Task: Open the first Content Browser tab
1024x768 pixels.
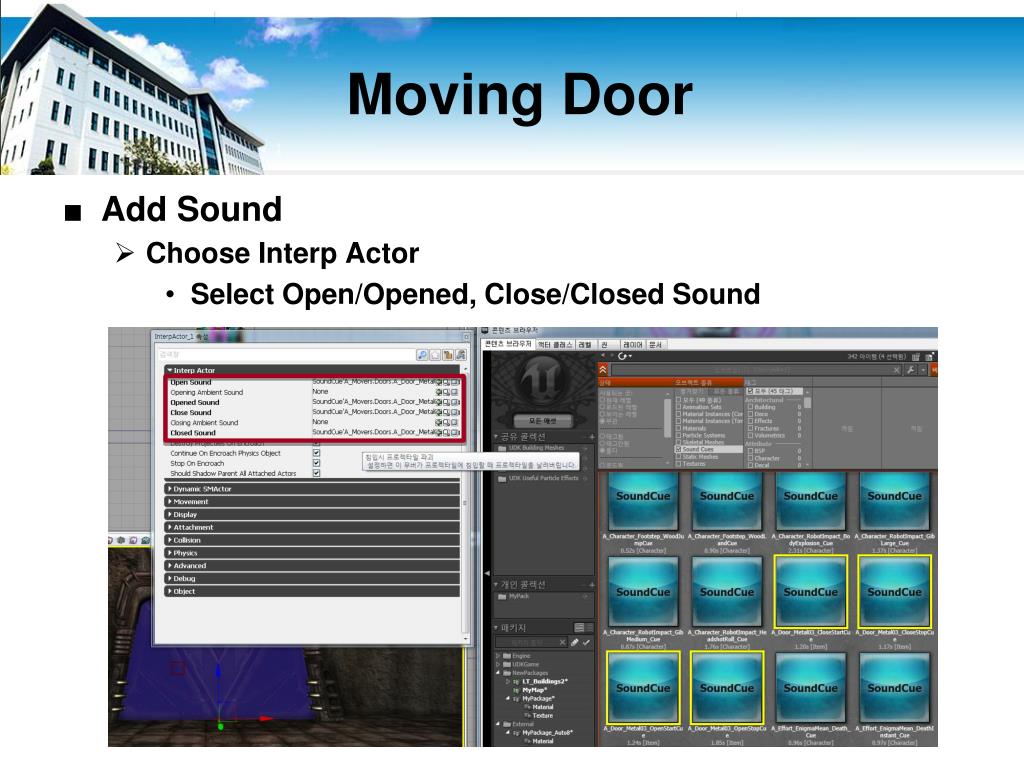Action: tap(508, 344)
